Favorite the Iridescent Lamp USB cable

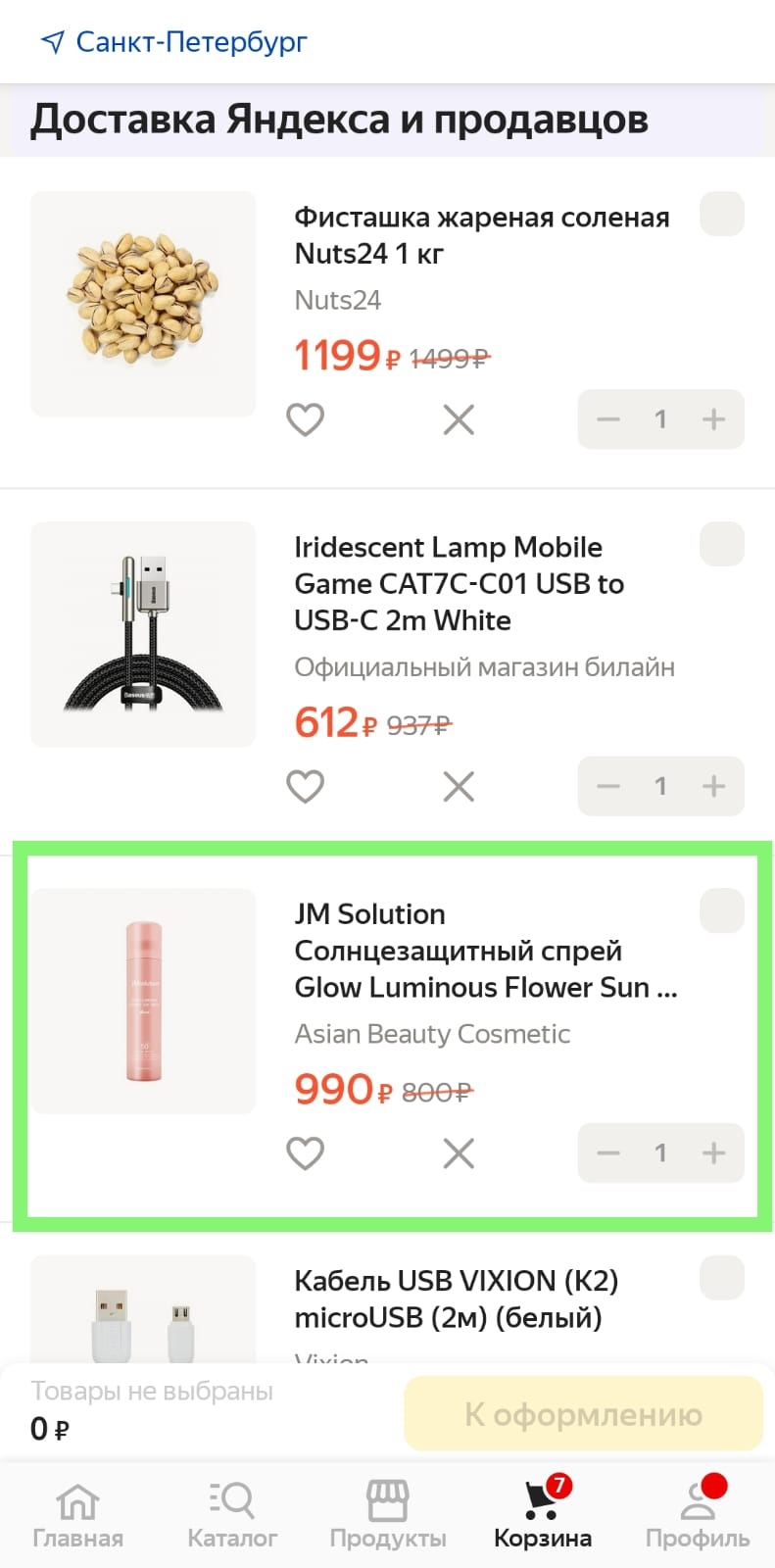point(305,786)
